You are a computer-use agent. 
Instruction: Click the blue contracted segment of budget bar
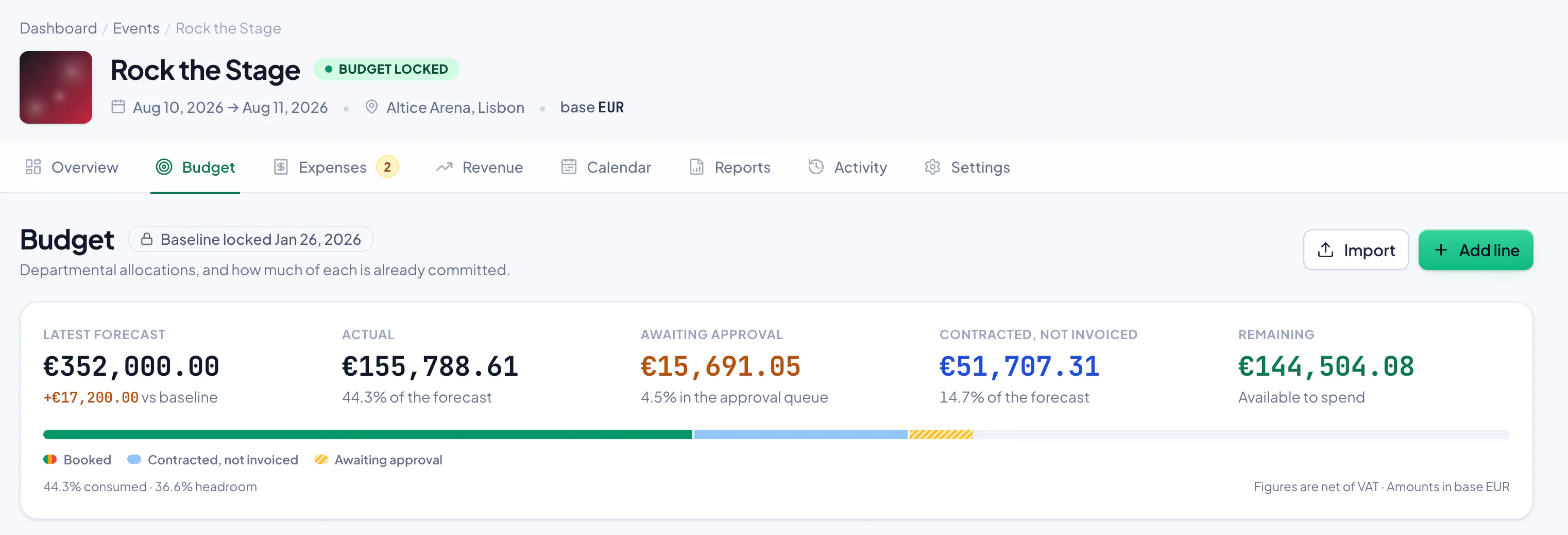pyautogui.click(x=800, y=434)
